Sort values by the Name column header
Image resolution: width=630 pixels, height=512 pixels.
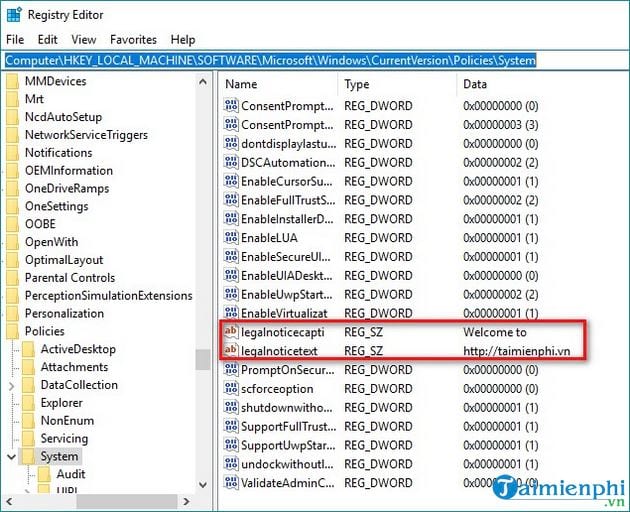pos(278,84)
